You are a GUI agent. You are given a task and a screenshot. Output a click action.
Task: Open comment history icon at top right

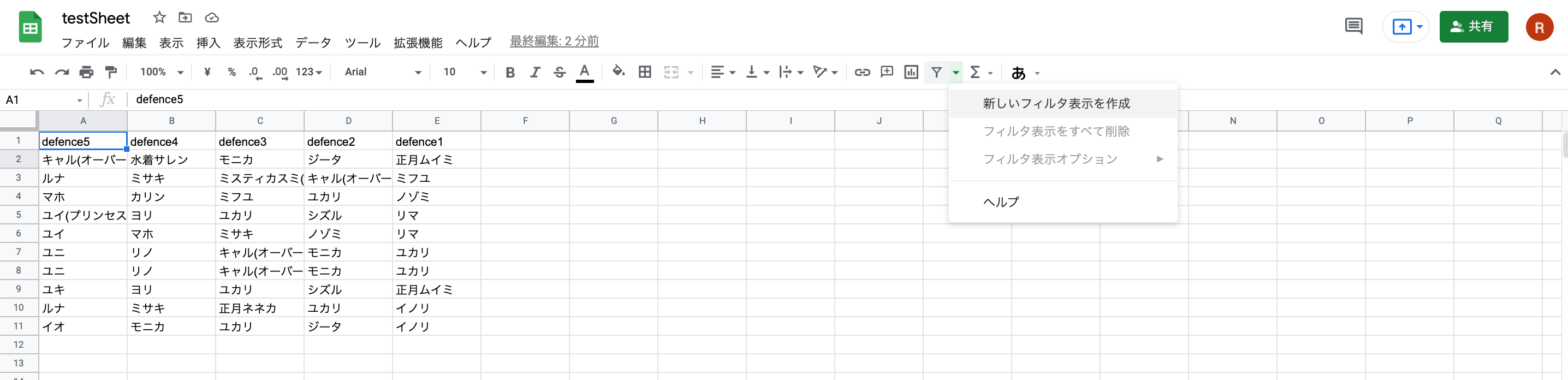point(1353,27)
